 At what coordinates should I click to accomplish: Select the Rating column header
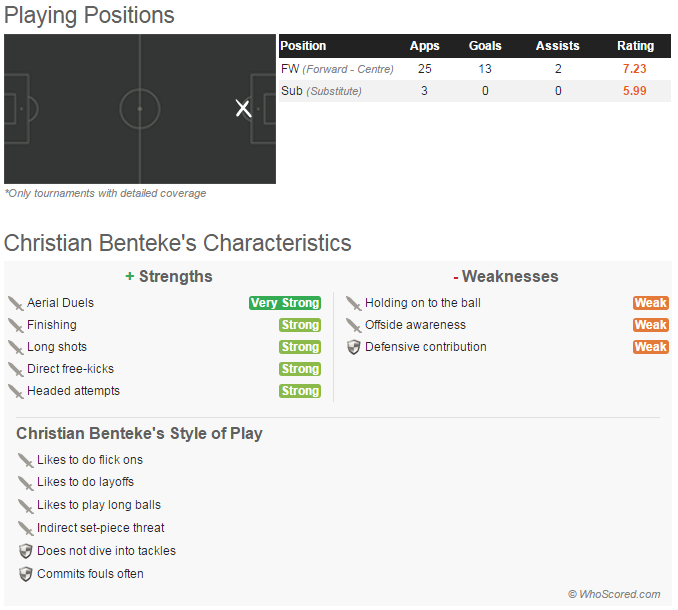tap(635, 46)
